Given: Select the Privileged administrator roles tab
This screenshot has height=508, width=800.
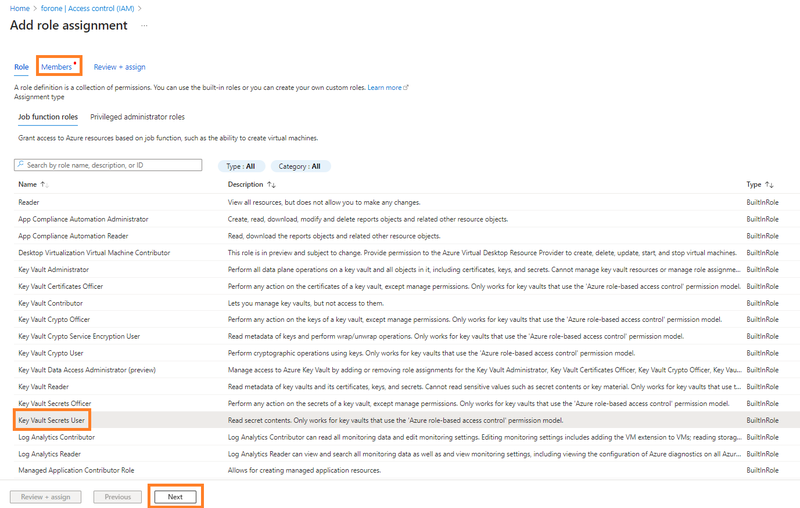Looking at the screenshot, I should point(137,117).
